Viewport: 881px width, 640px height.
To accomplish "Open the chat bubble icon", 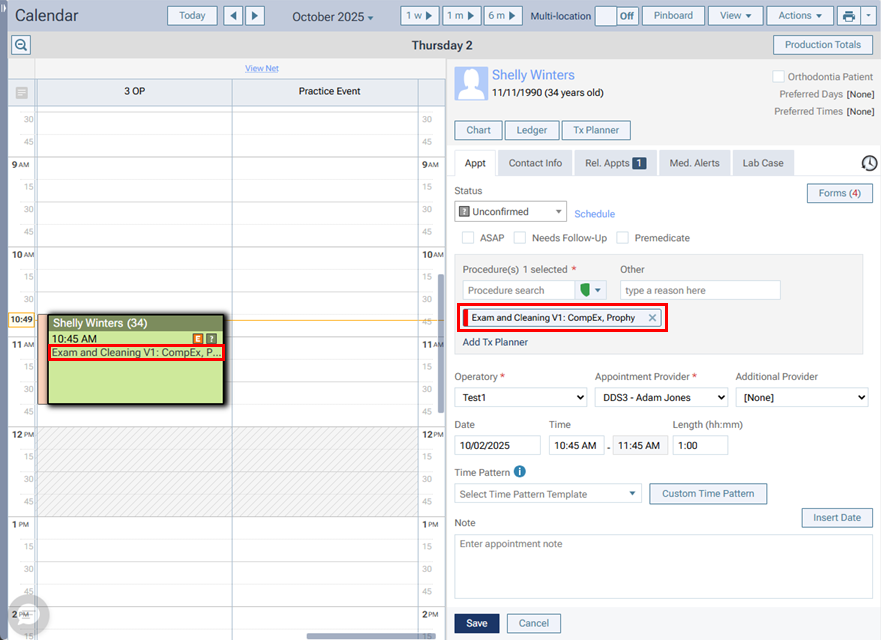I will pos(27,614).
